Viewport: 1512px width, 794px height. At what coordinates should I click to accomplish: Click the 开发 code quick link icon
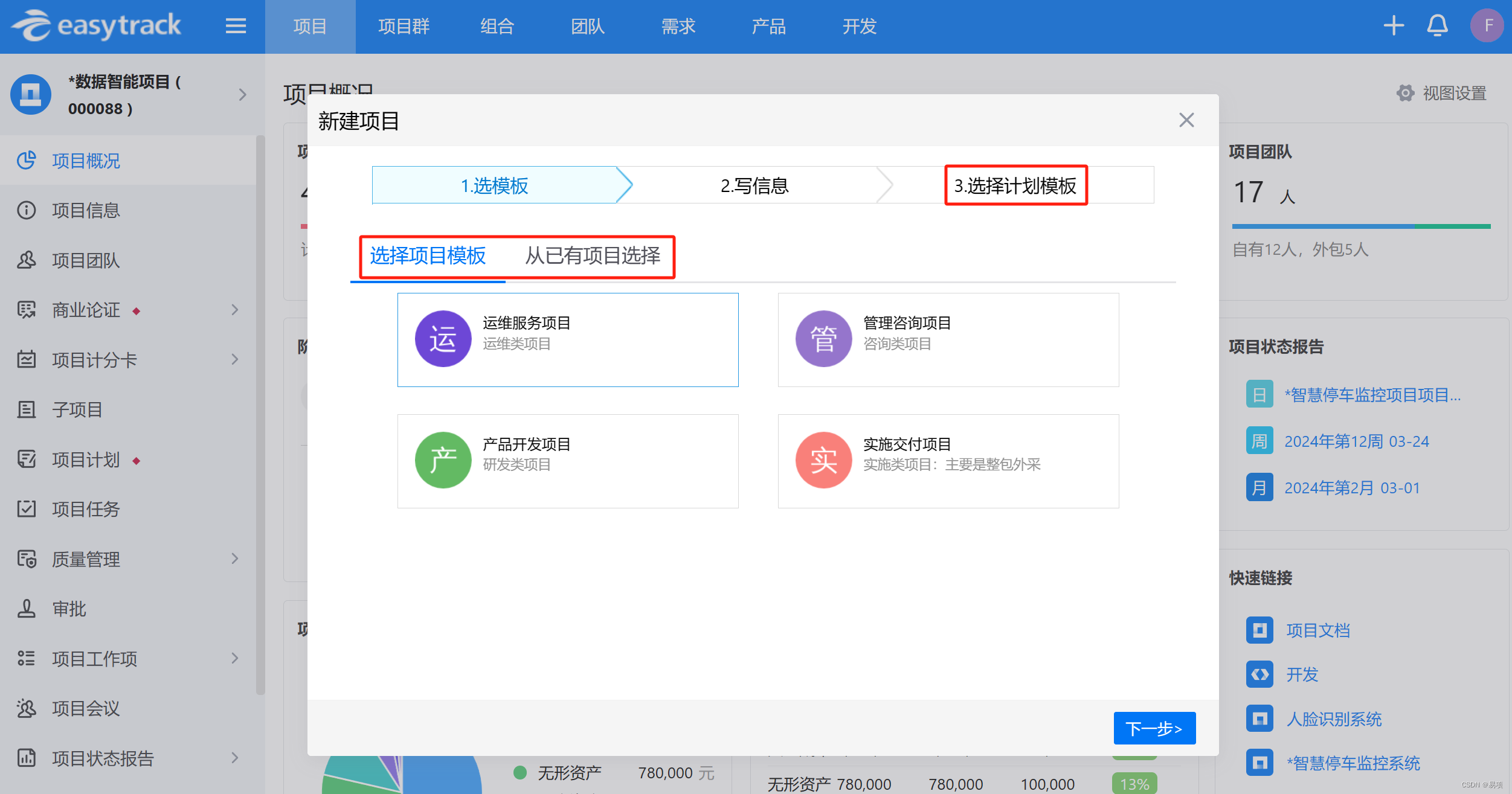coord(1259,674)
